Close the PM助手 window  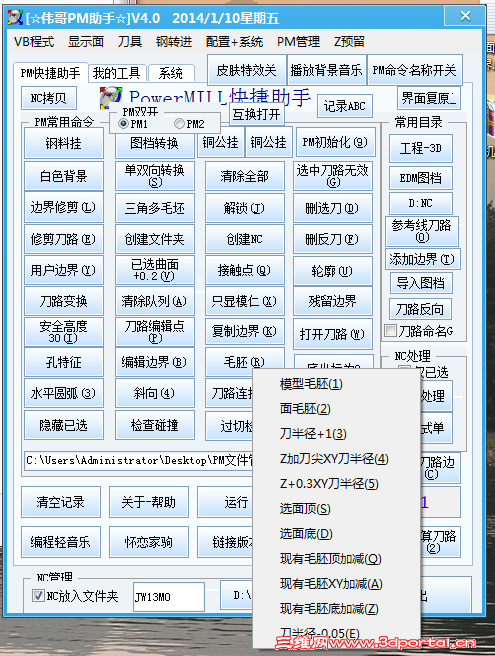[x=465, y=16]
